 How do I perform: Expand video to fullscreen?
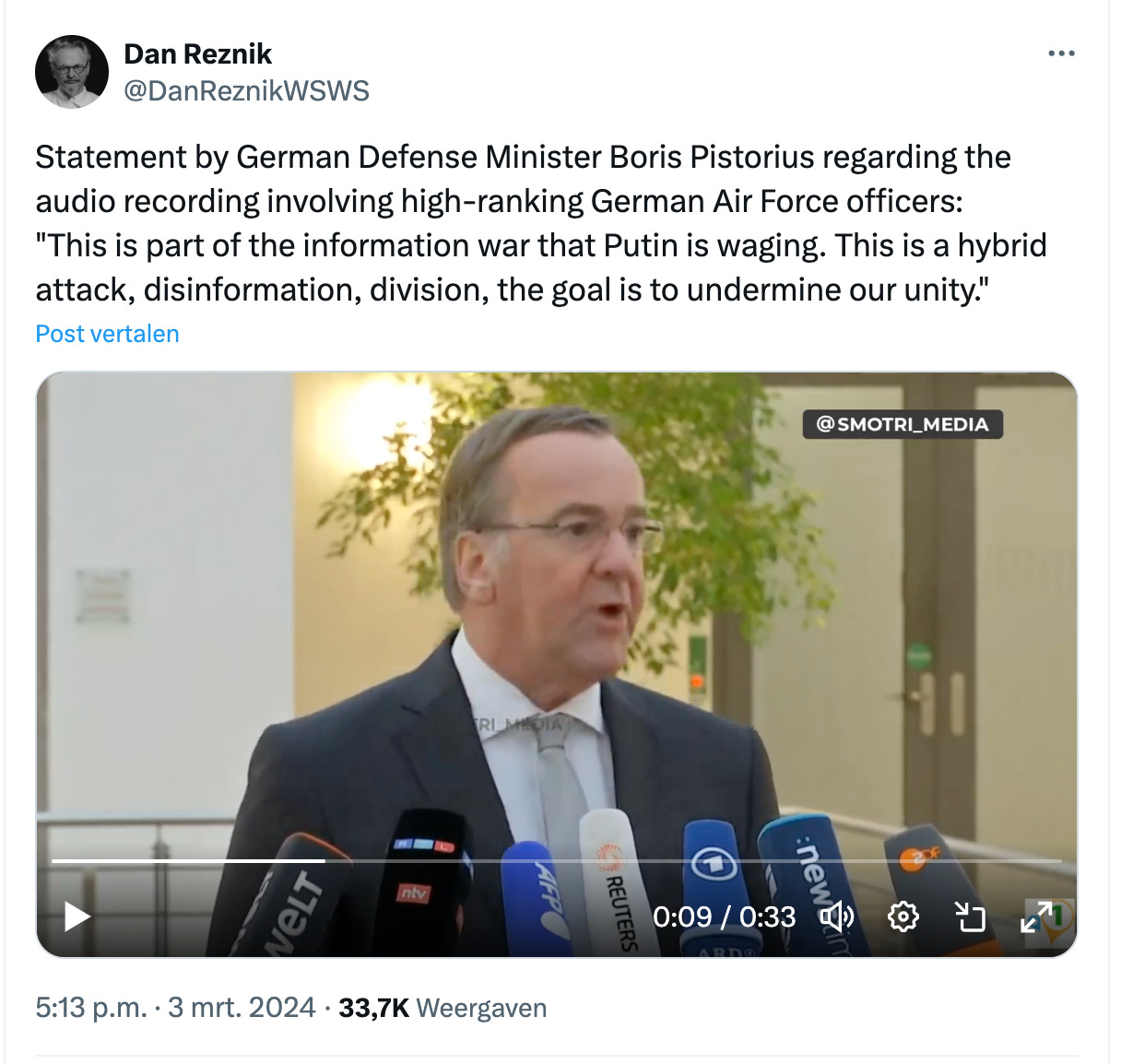[1037, 916]
